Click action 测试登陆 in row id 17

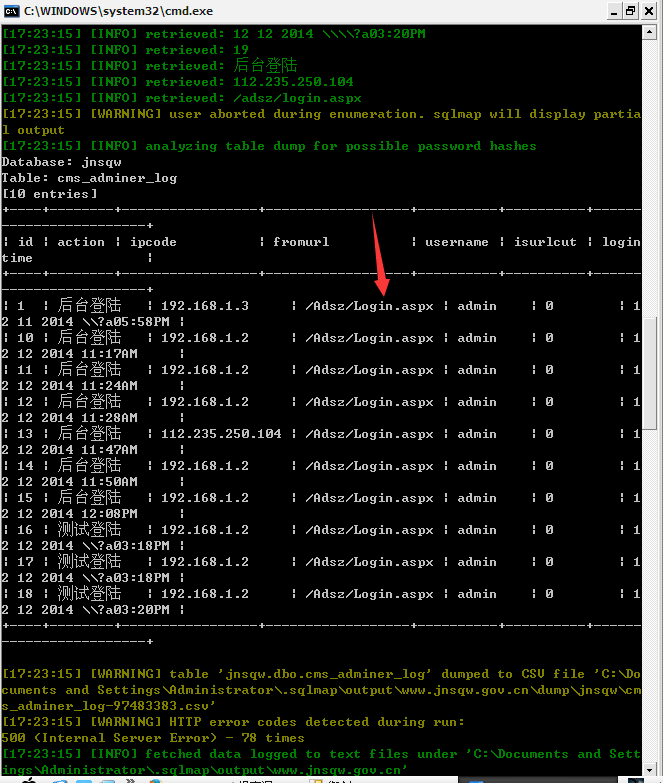point(89,561)
